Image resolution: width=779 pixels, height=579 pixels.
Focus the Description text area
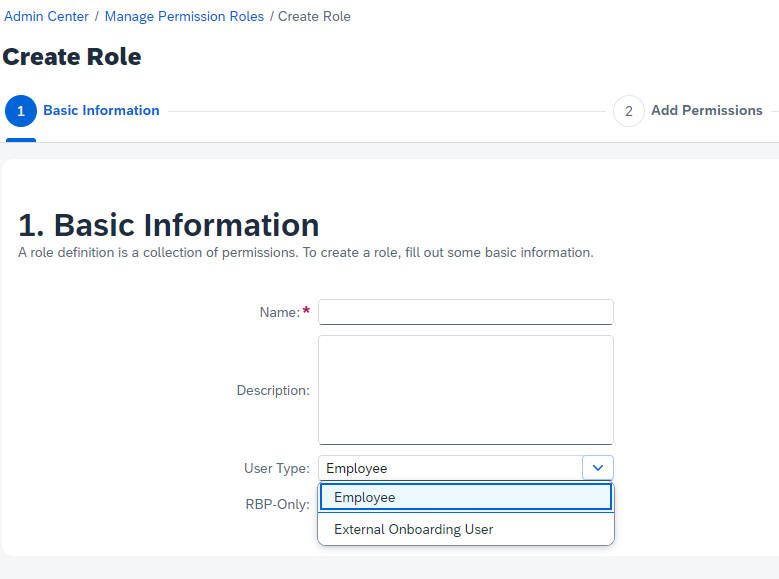tap(466, 390)
